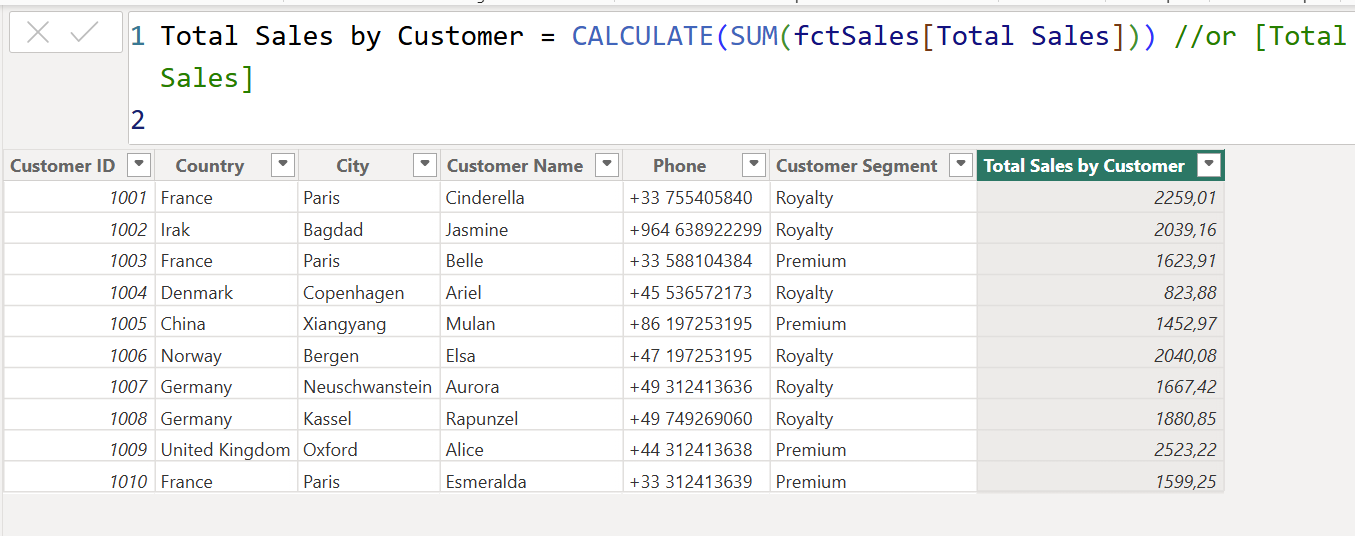Expand the Customer Name column dropdown arrow
The width and height of the screenshot is (1355, 536).
point(606,165)
